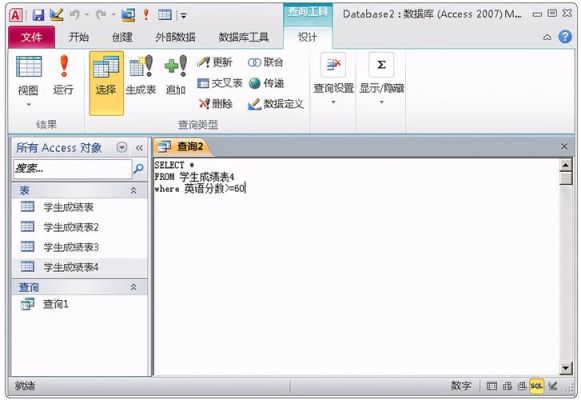This screenshot has height=400, width=581.
Task: Click the 联合 union query button
Action: (265, 62)
